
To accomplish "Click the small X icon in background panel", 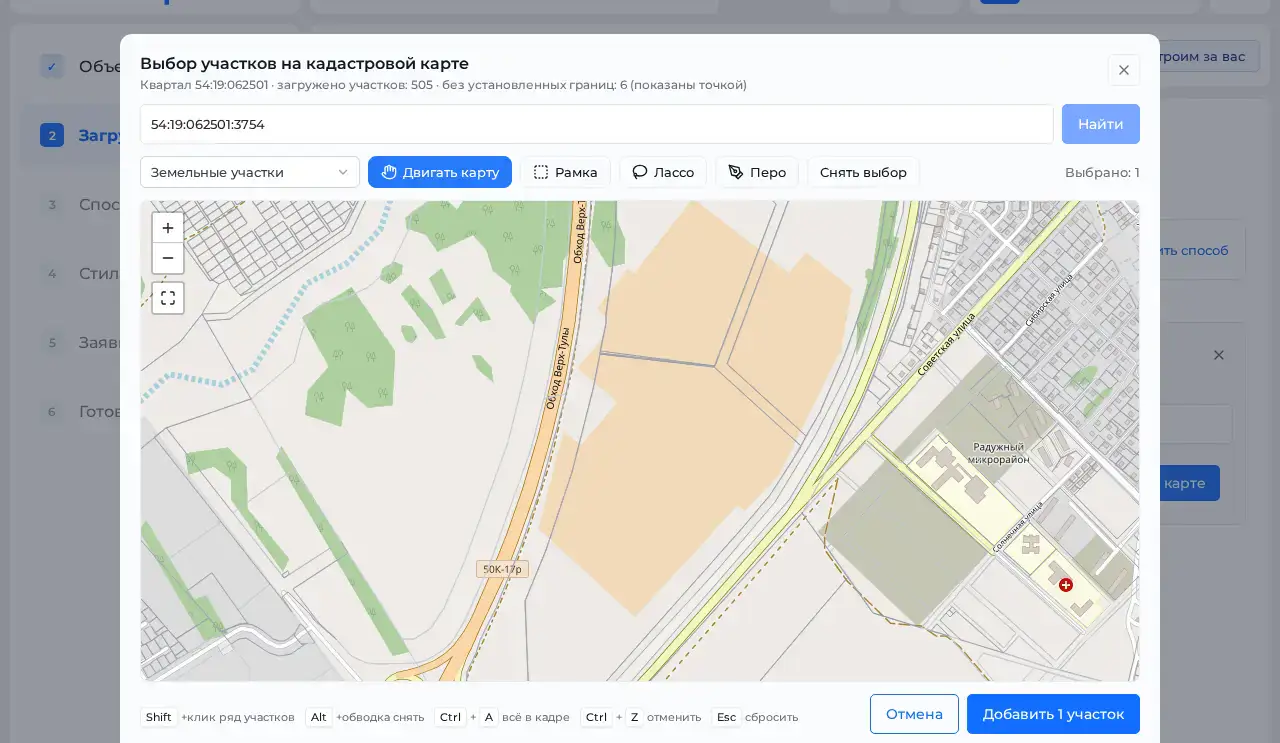I will 1218,355.
